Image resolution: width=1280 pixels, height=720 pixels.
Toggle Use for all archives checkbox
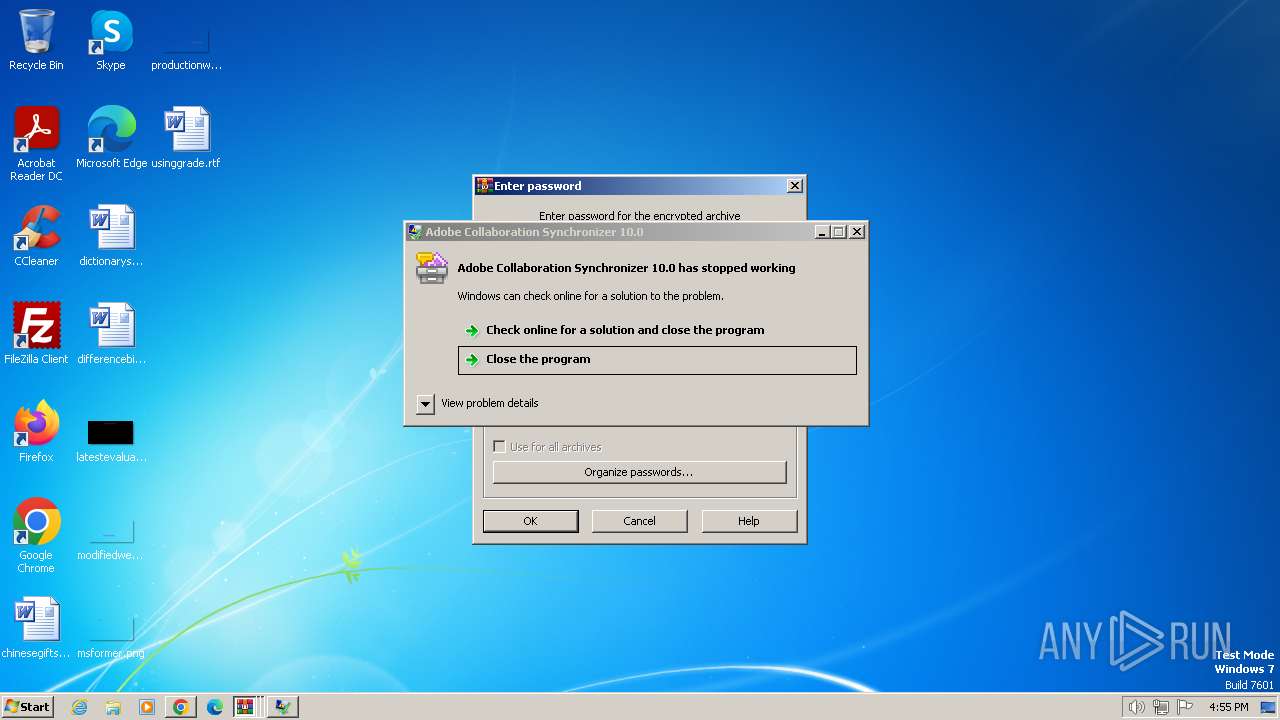(x=499, y=447)
